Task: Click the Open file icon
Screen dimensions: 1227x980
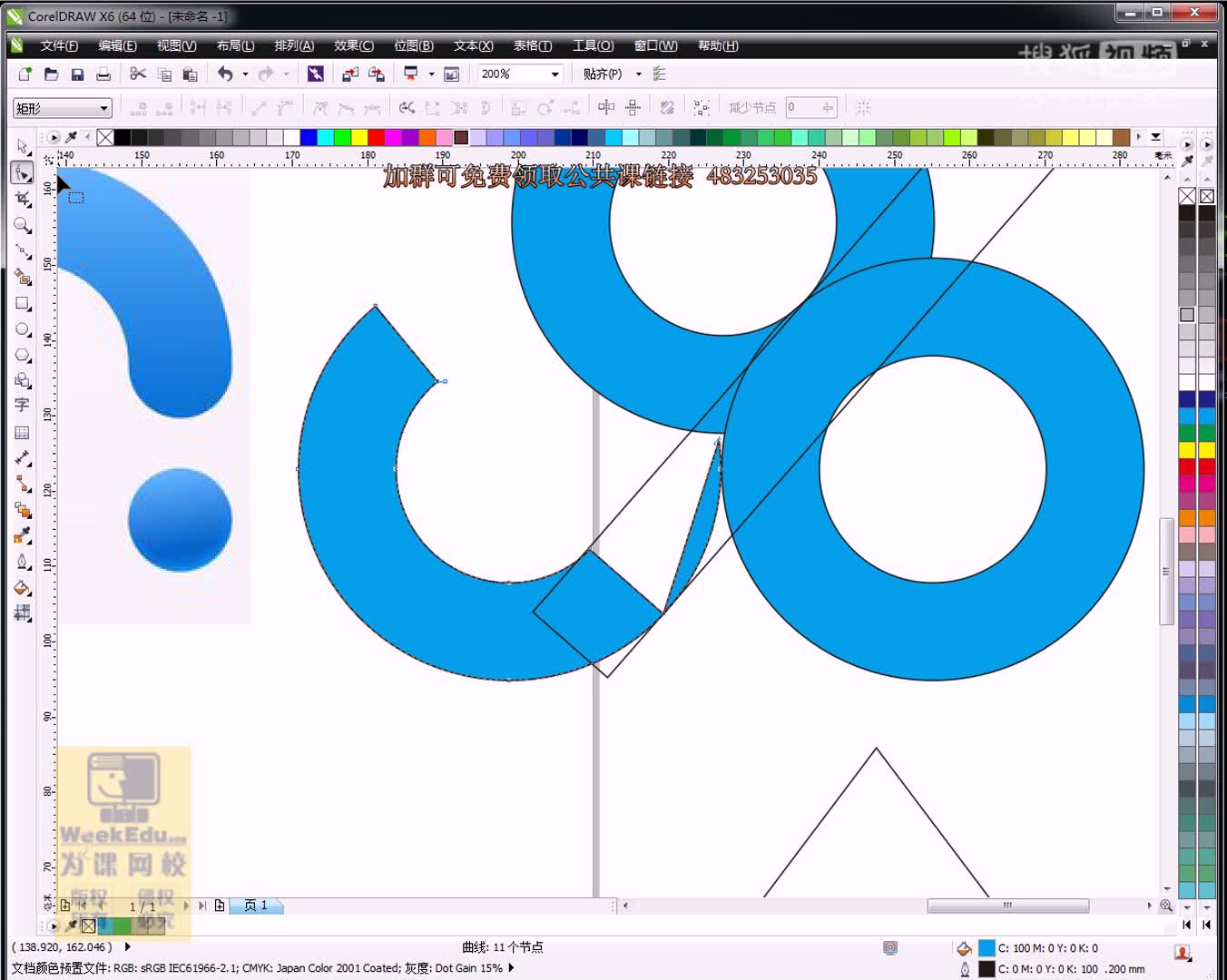Action: pyautogui.click(x=51, y=74)
